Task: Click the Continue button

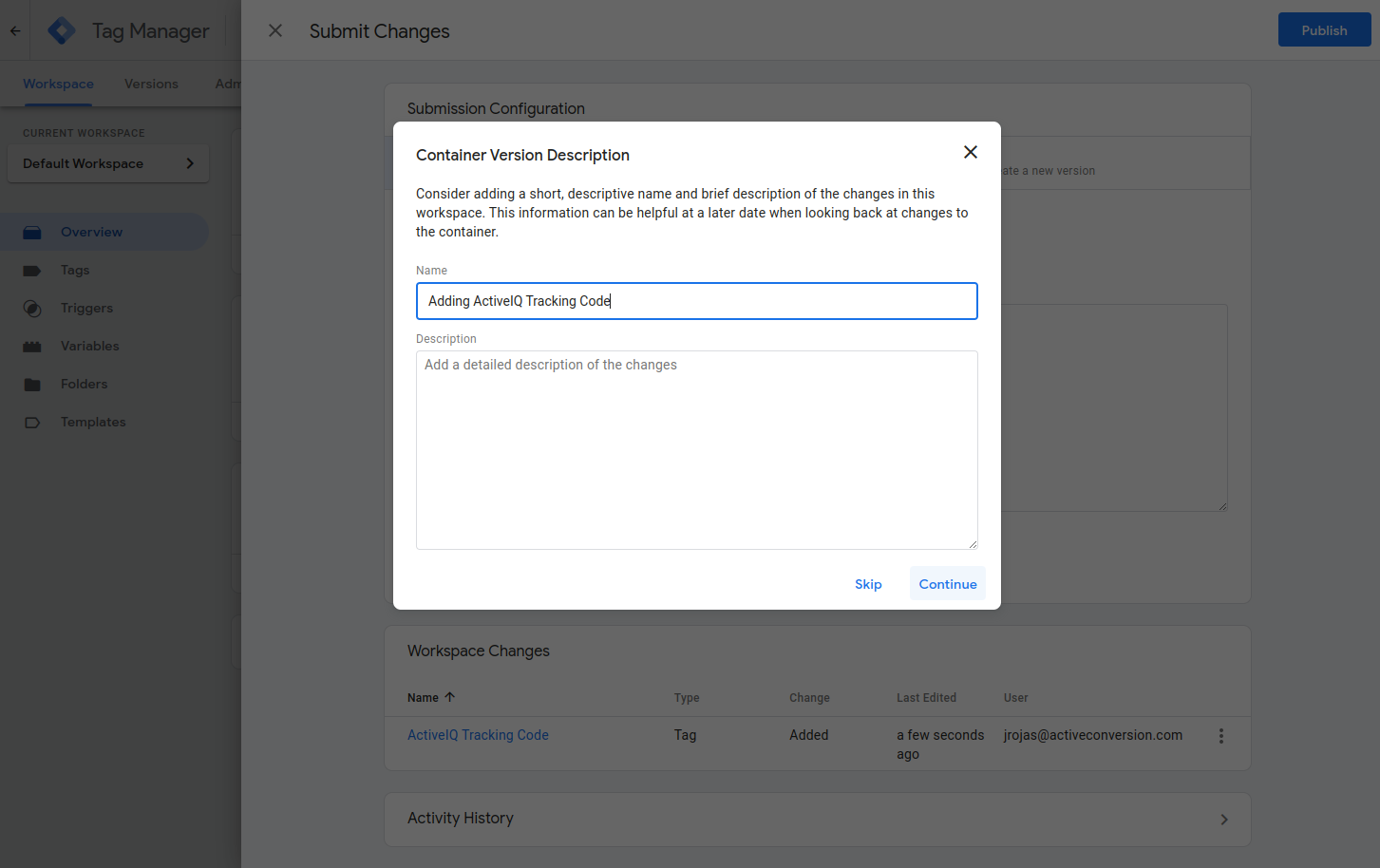Action: click(x=948, y=584)
